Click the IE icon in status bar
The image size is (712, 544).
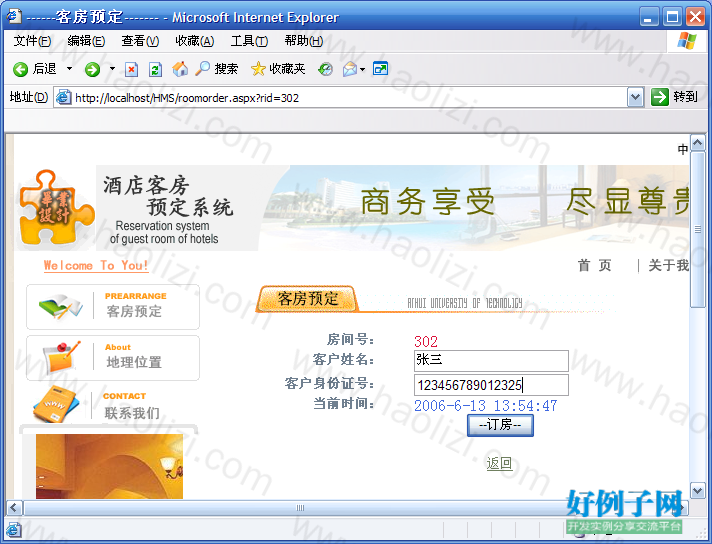14,529
